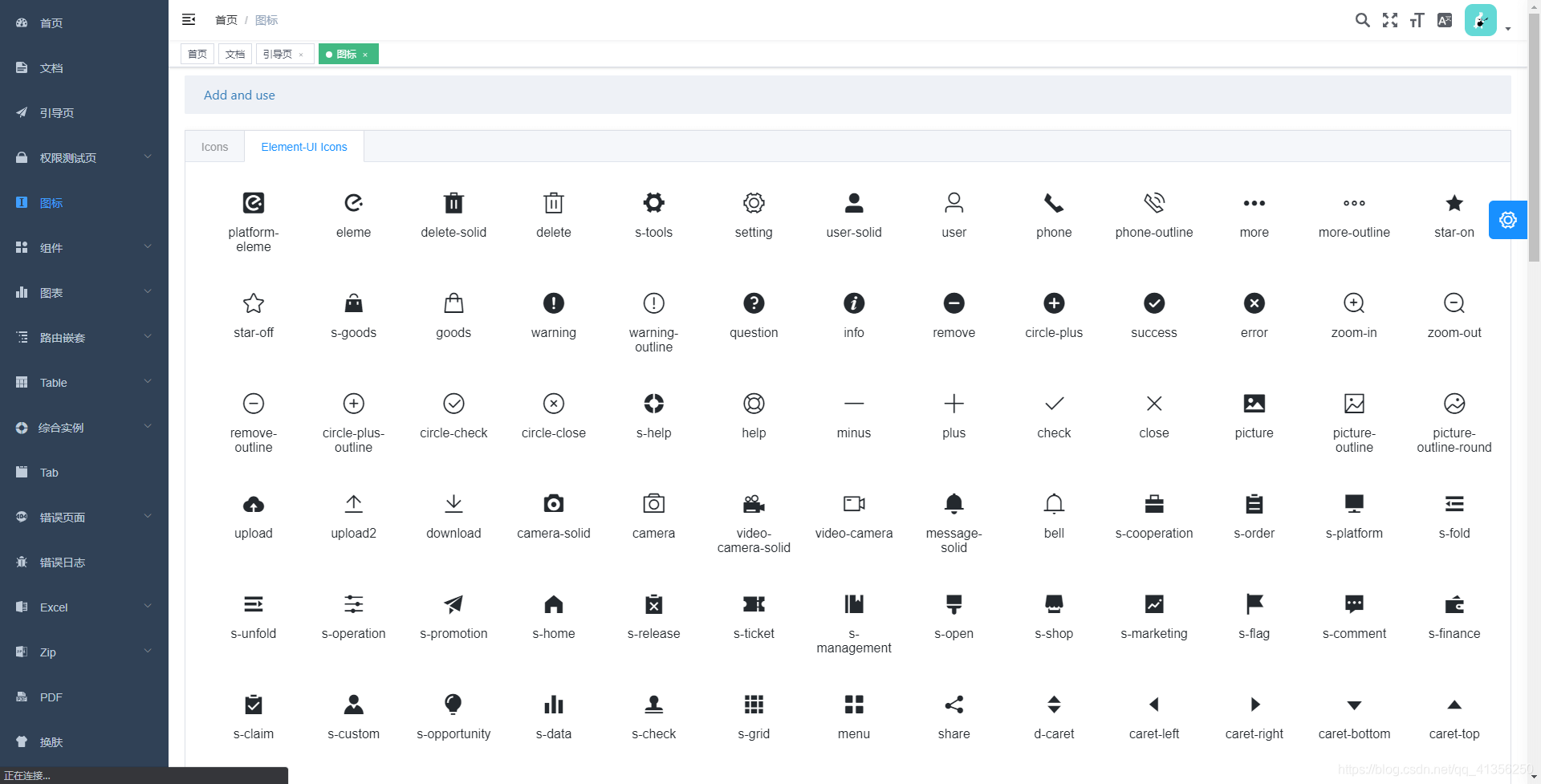
Task: Open the 首页 sidebar menu item
Action: pyautogui.click(x=84, y=22)
